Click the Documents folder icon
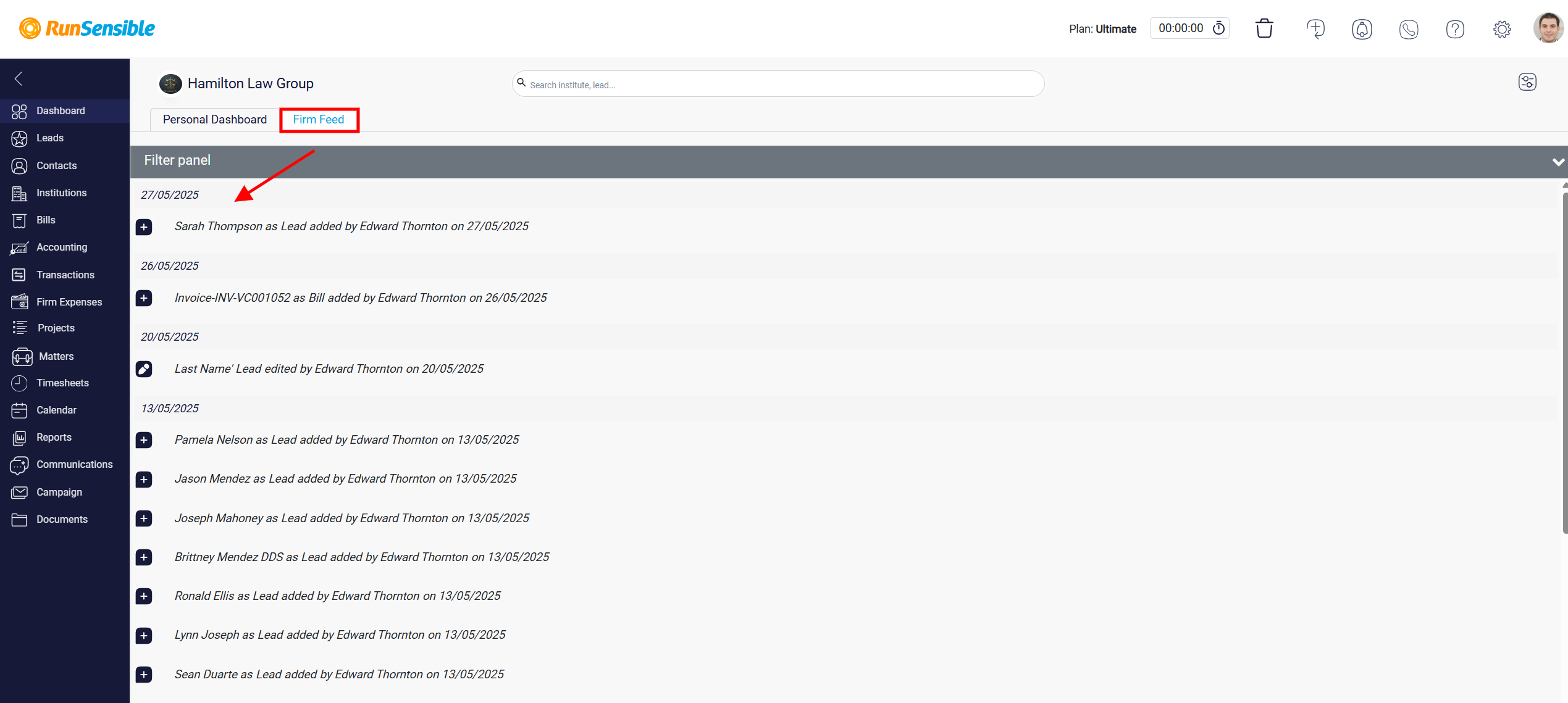Image resolution: width=1568 pixels, height=703 pixels. coord(19,519)
